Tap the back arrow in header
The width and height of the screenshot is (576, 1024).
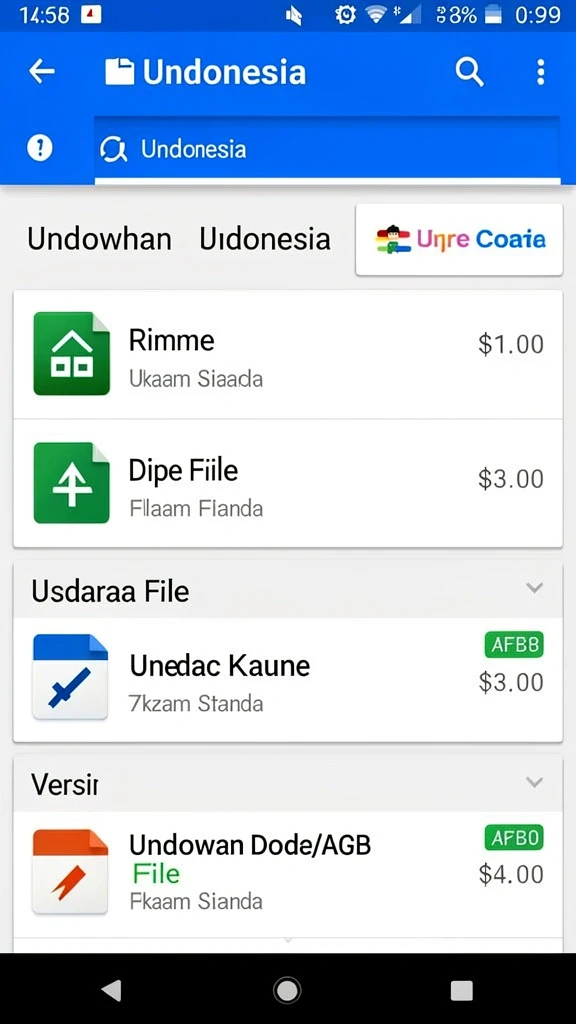[x=42, y=72]
